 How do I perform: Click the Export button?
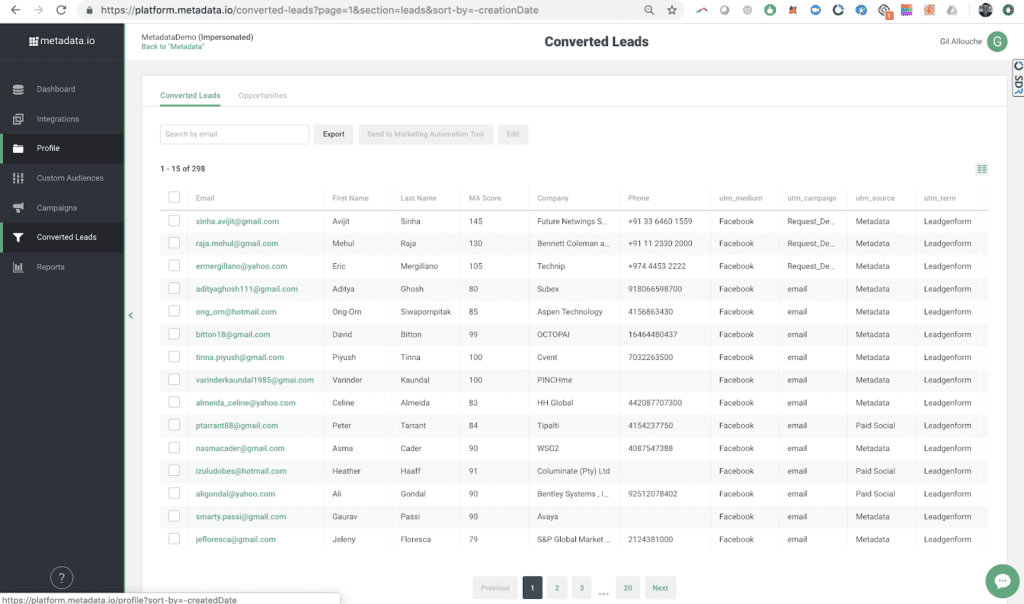coord(333,135)
